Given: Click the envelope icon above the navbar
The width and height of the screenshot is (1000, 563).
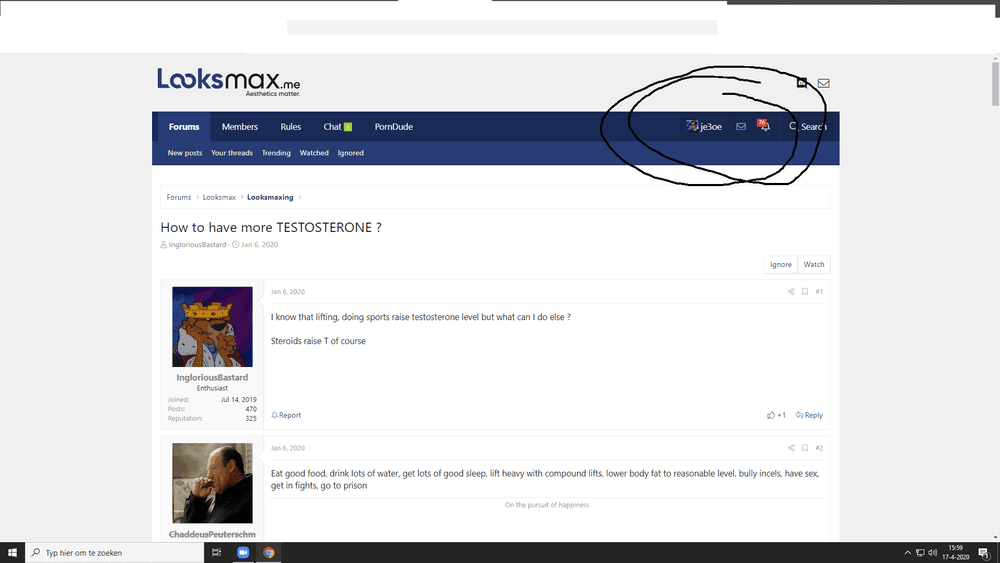Looking at the screenshot, I should pos(823,83).
